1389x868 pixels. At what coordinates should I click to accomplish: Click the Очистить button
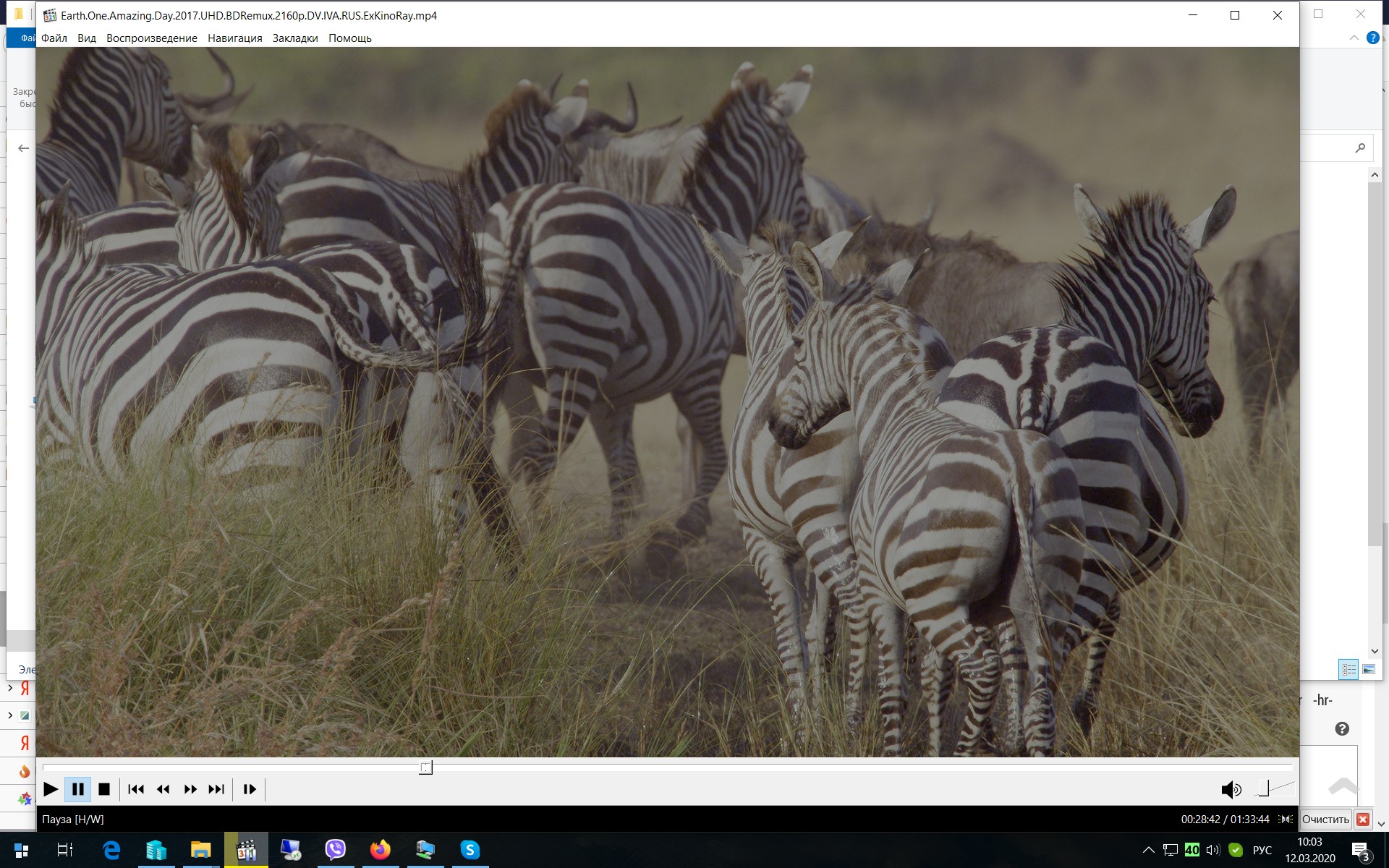(x=1325, y=820)
